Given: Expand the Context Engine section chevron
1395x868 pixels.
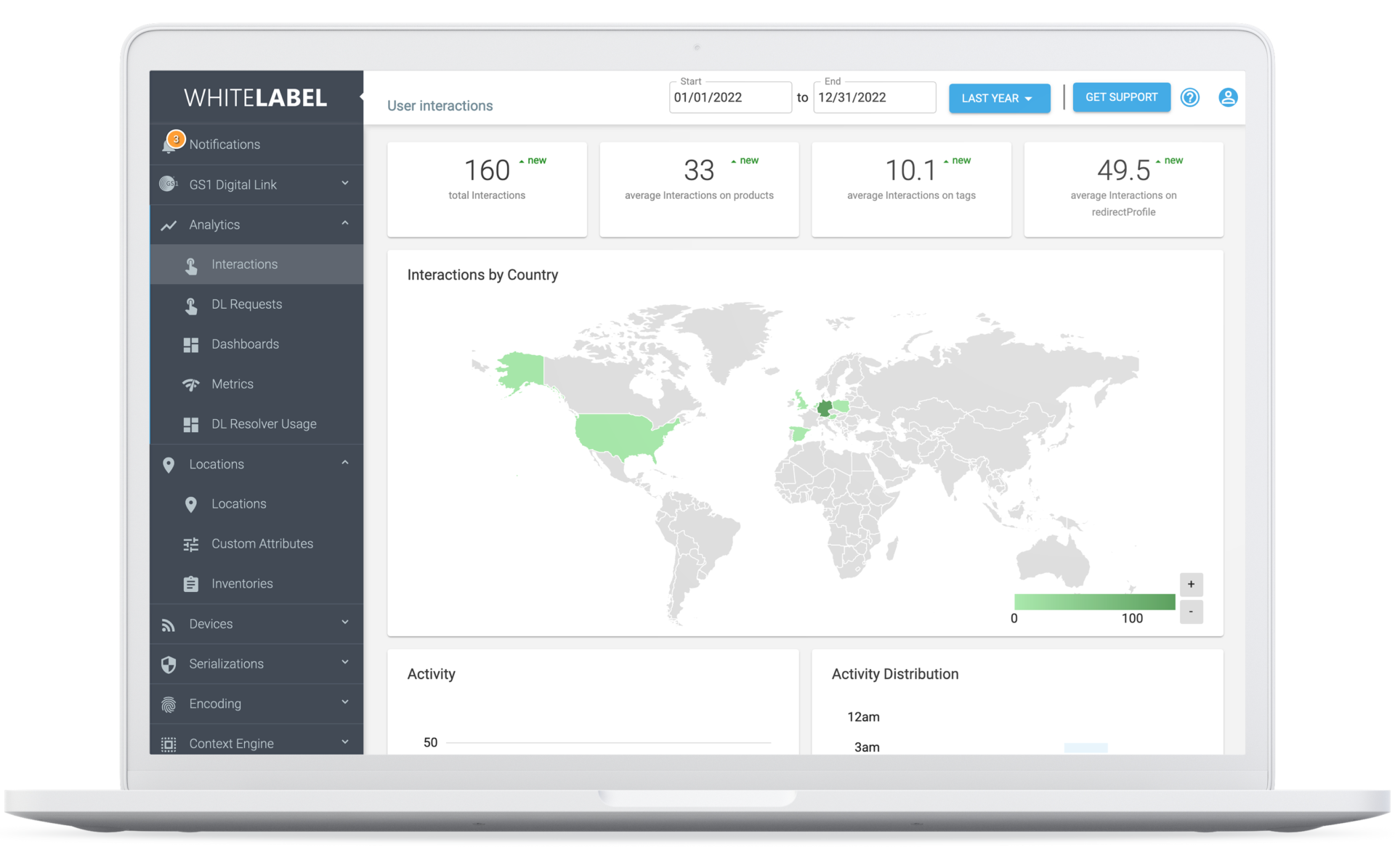Looking at the screenshot, I should pyautogui.click(x=345, y=742).
